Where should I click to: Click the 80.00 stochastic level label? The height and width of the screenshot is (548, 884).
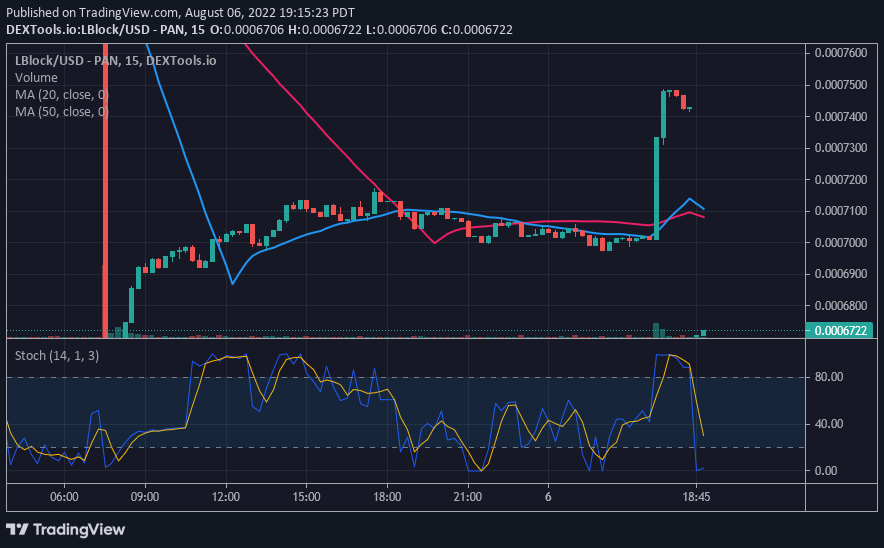(x=830, y=377)
